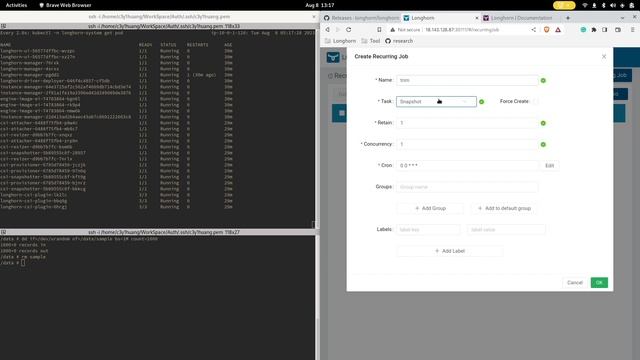This screenshot has width=640, height=360.
Task: Click the upper terminal pane title bar
Action: (159, 26)
